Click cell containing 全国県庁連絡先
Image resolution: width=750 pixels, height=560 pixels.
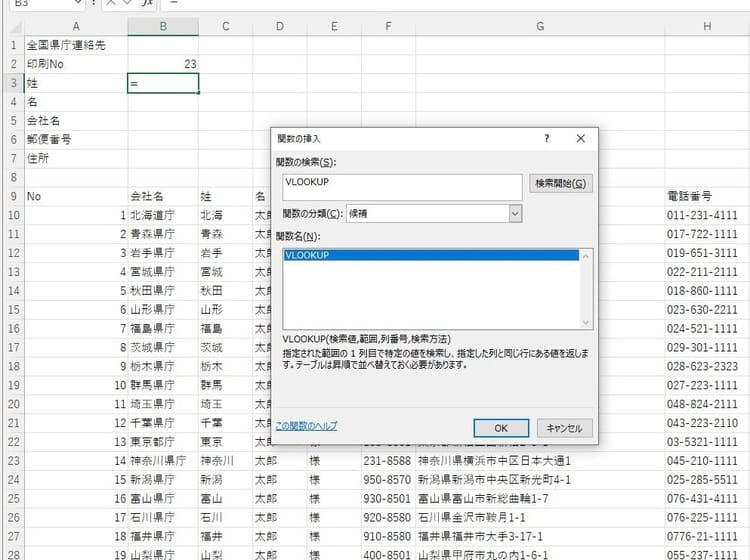coord(76,45)
